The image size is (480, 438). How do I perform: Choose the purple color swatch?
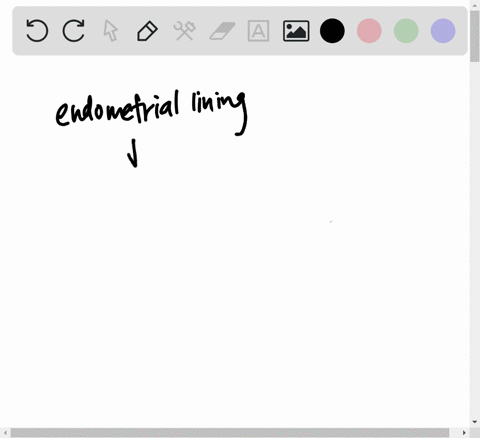443,31
